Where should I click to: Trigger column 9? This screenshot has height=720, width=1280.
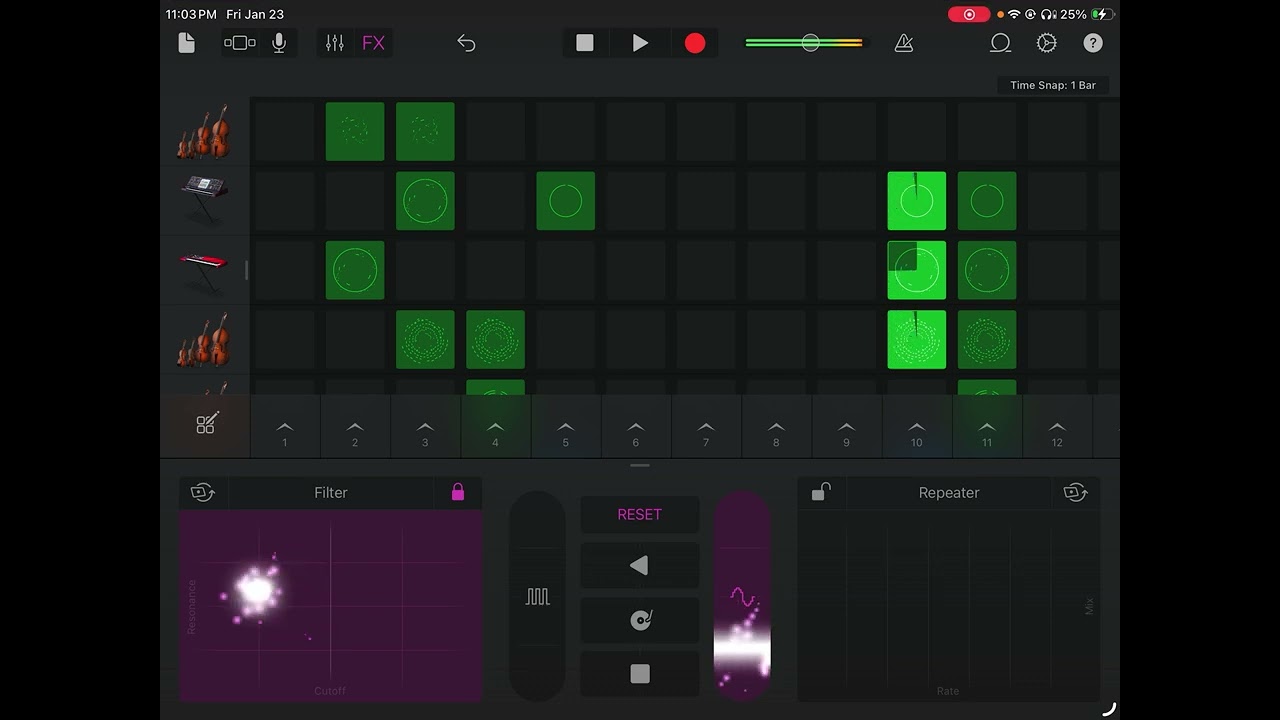[846, 432]
